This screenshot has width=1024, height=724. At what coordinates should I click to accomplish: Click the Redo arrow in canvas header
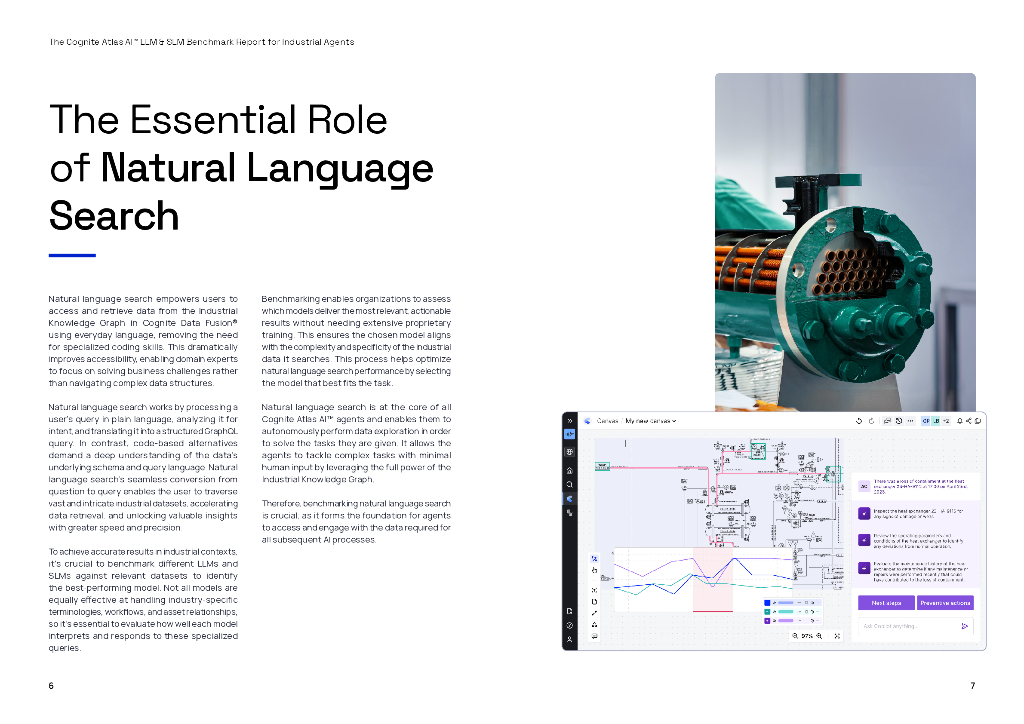pos(871,421)
